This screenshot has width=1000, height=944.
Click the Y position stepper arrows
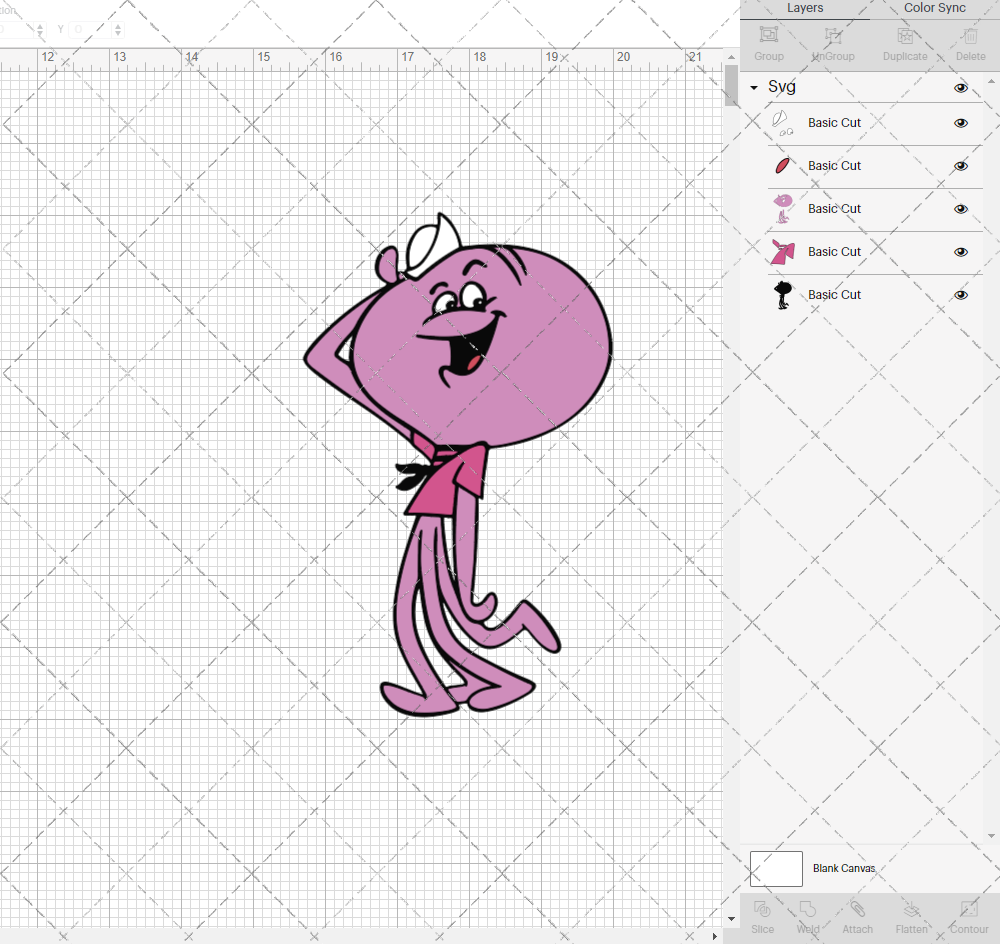118,29
